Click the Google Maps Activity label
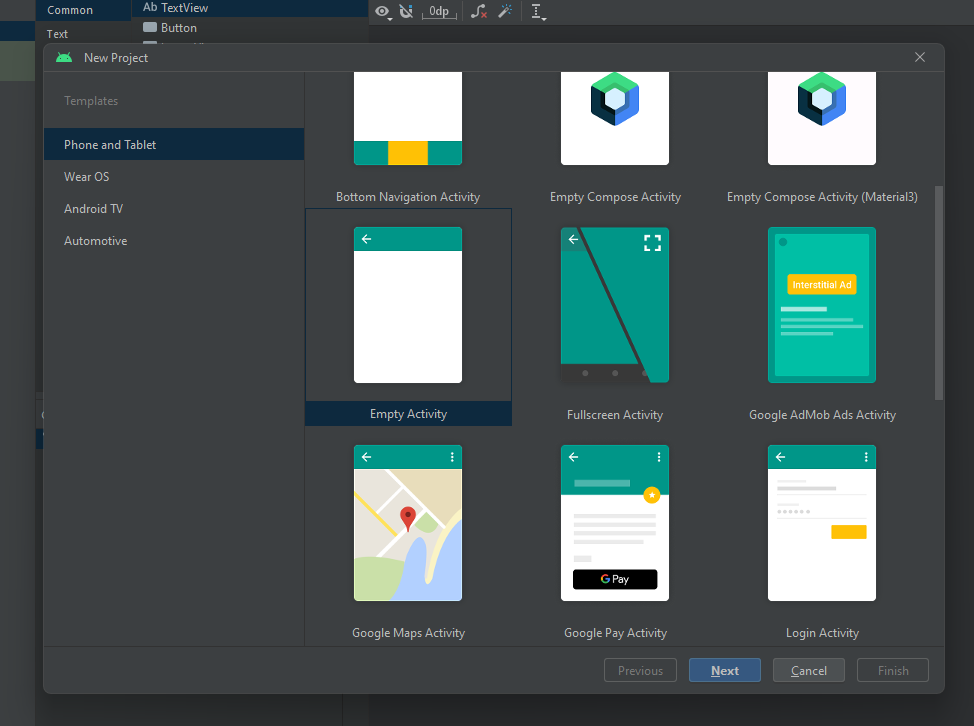Image resolution: width=974 pixels, height=726 pixels. click(x=408, y=633)
